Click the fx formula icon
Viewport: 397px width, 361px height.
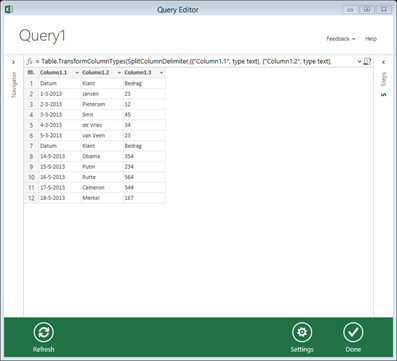coord(30,61)
